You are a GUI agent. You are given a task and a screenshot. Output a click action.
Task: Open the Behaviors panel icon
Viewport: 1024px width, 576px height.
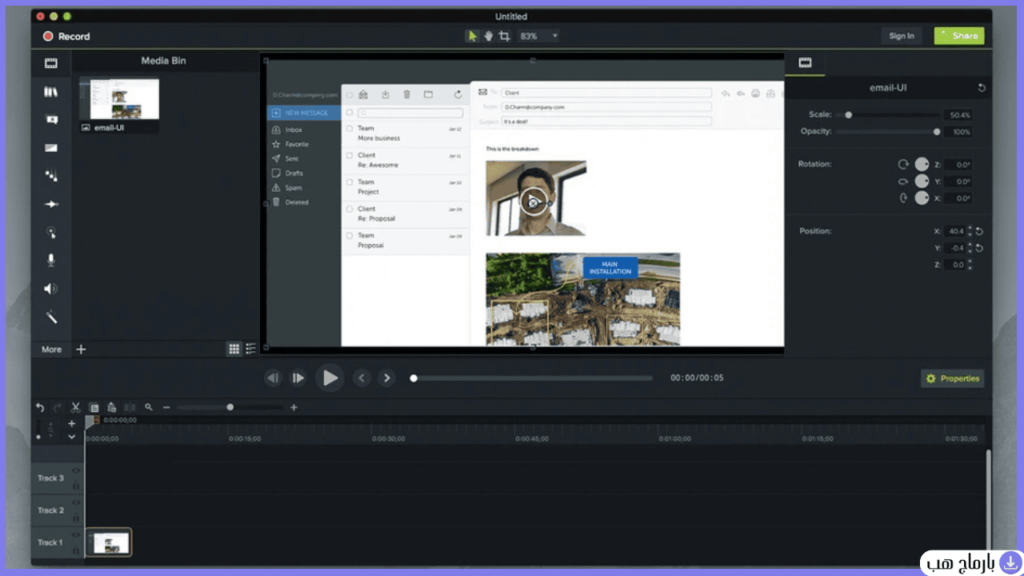click(51, 176)
